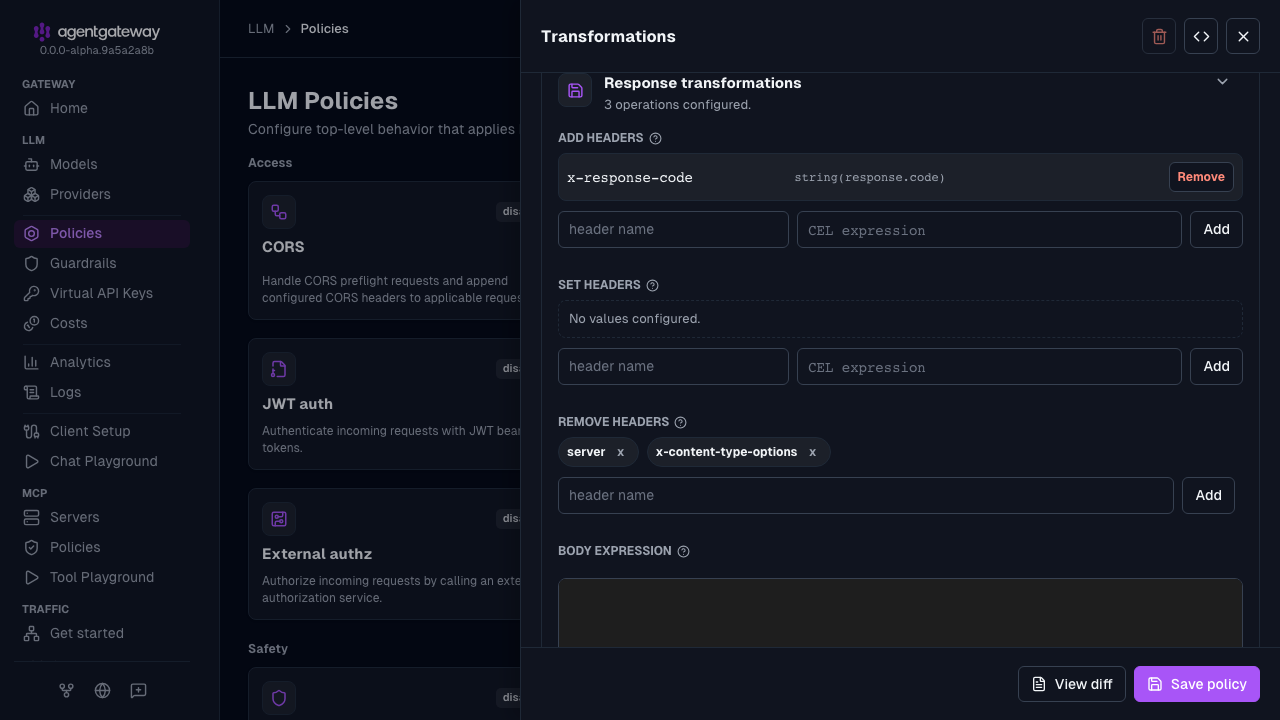Collapse the Response transformations section

[1222, 82]
